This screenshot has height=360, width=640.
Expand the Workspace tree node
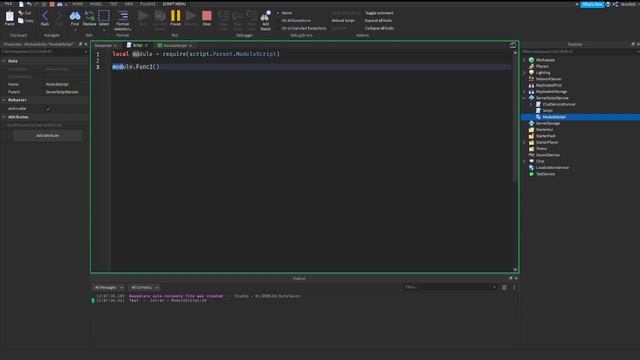pos(524,60)
